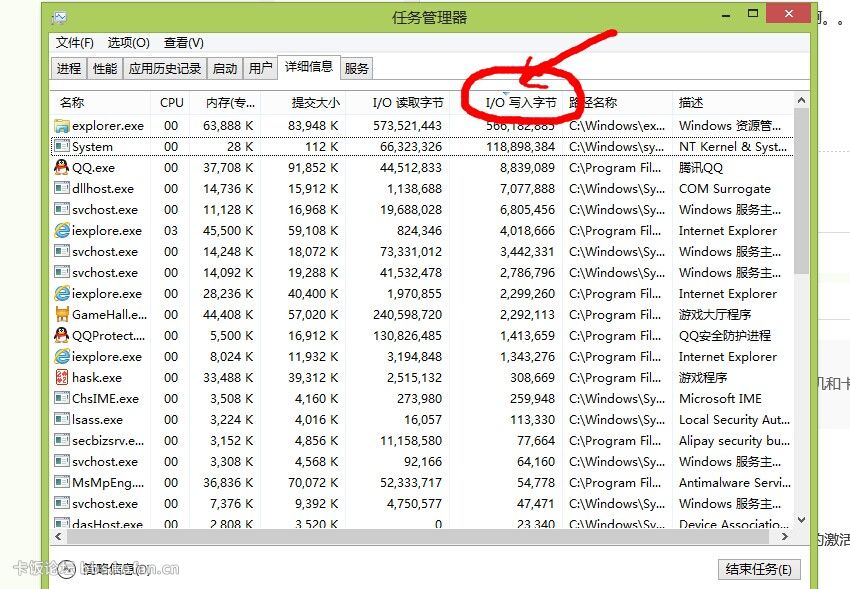This screenshot has width=850, height=589.
Task: Click icon of svchost.exe using 11,128 K
Action: [62, 210]
